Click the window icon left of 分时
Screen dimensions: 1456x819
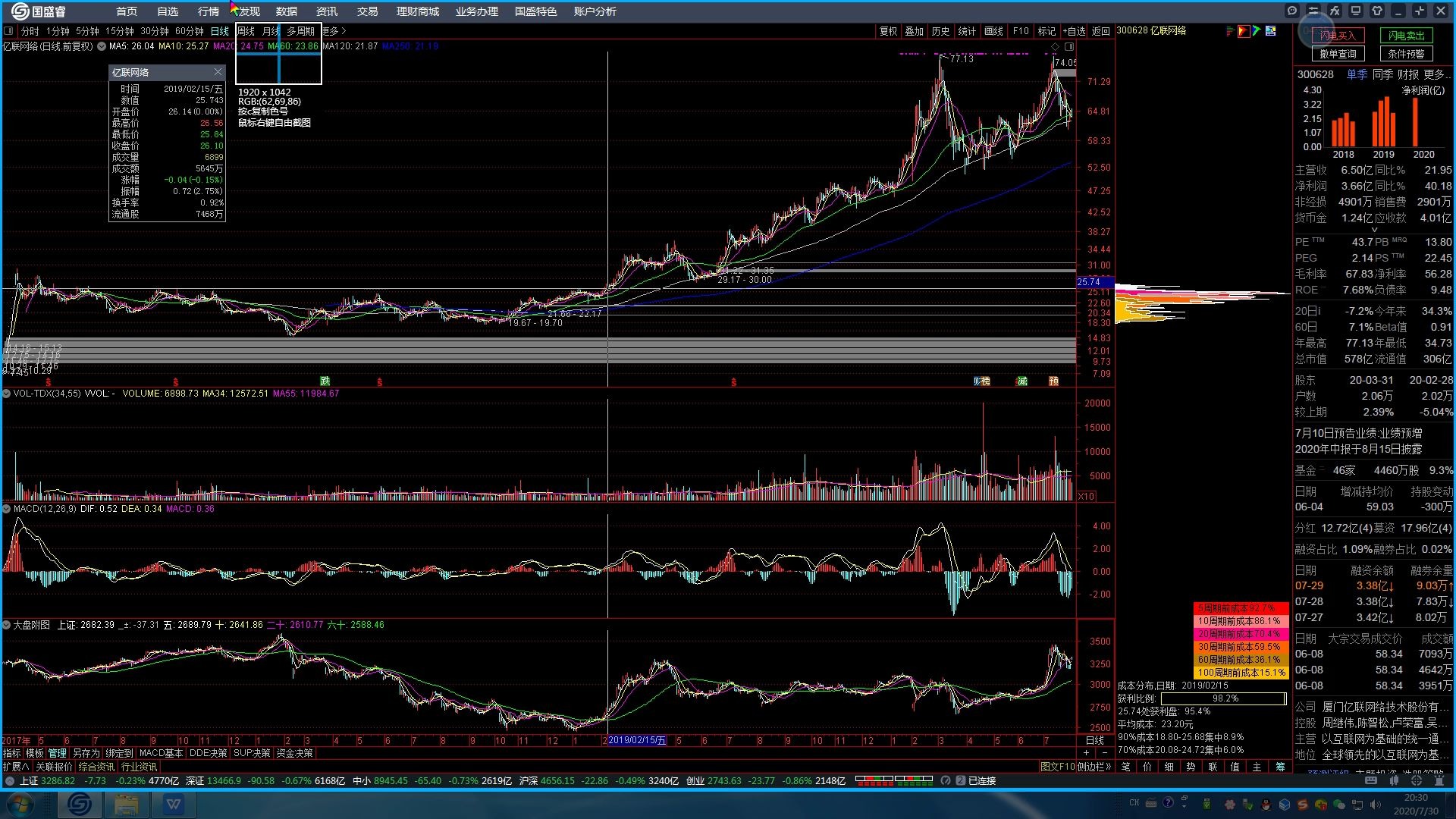9,31
